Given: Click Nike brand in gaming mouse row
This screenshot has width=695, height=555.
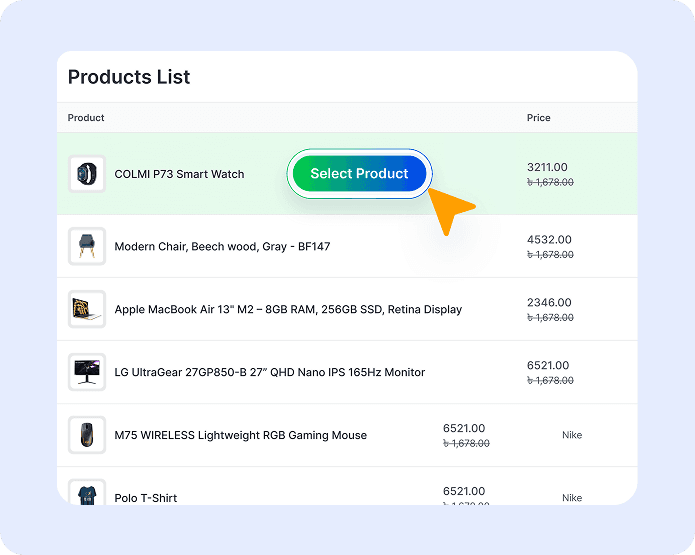Looking at the screenshot, I should [x=571, y=435].
